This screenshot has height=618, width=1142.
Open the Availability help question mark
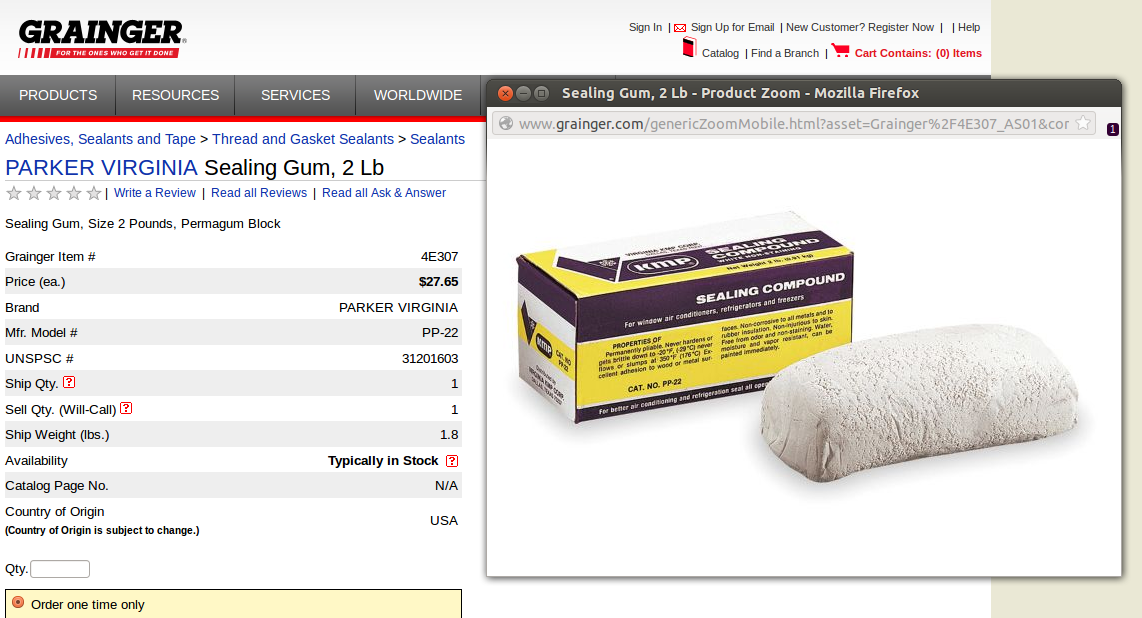click(x=452, y=461)
